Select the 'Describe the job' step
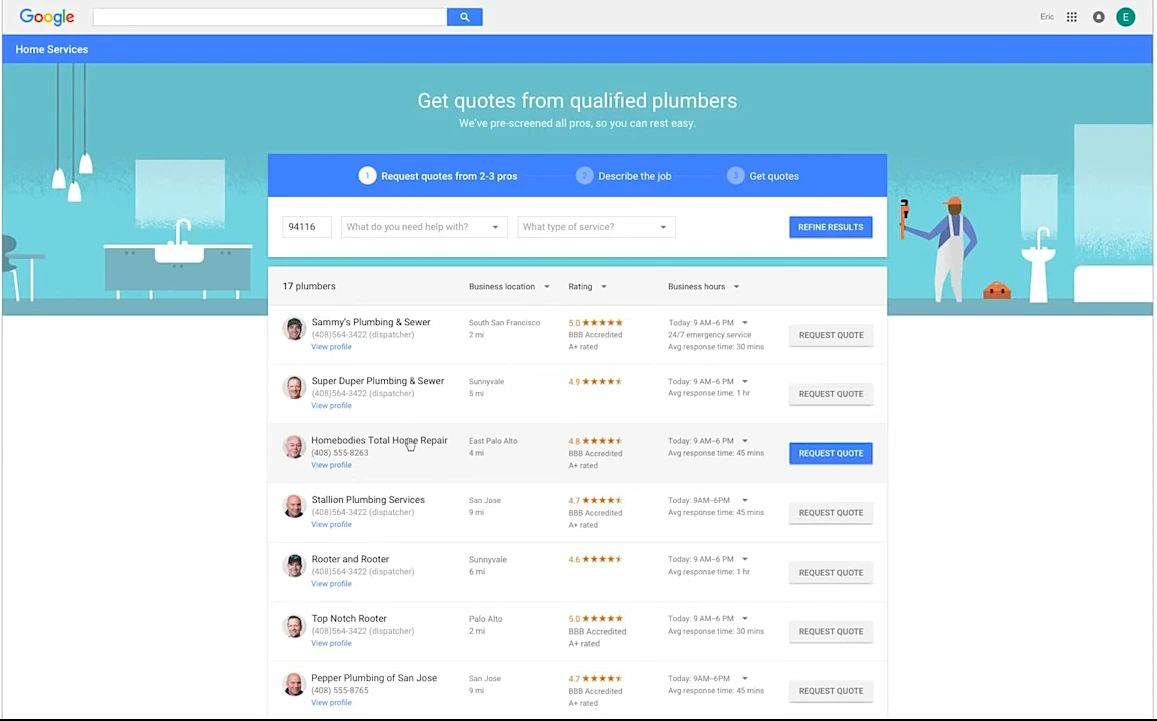The width and height of the screenshot is (1157, 721). 635,176
